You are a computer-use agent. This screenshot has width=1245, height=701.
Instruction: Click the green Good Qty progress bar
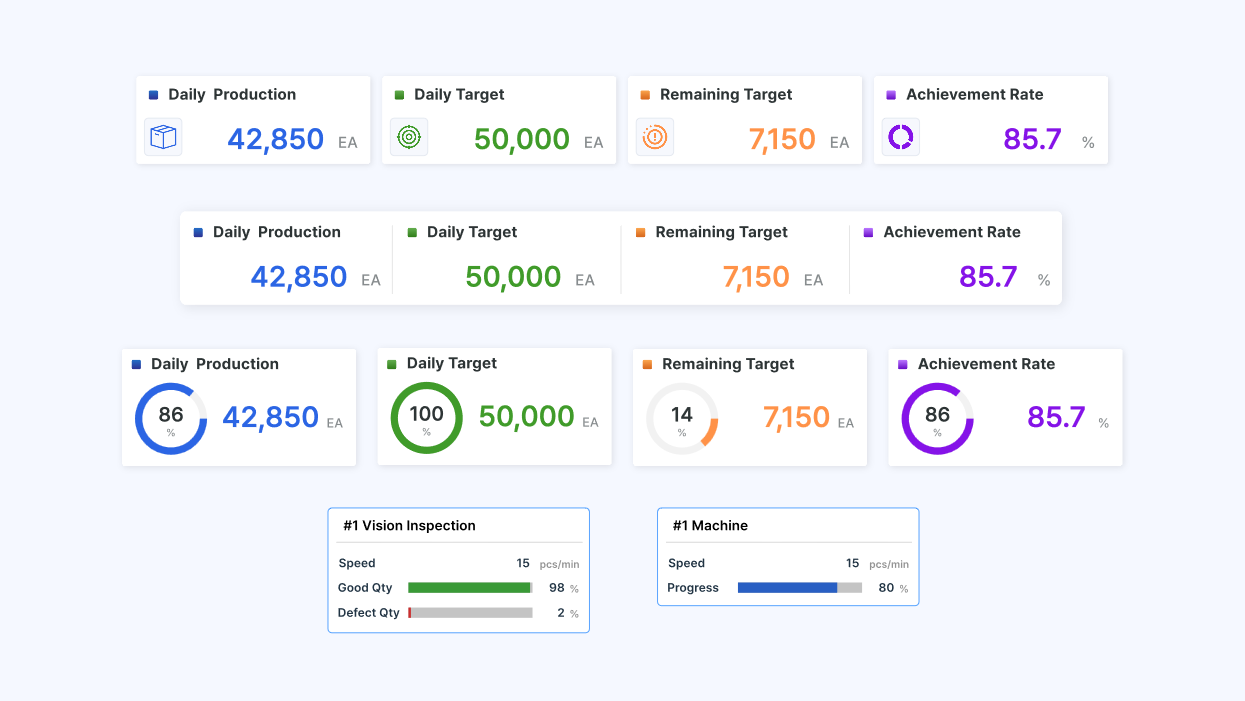coord(470,588)
